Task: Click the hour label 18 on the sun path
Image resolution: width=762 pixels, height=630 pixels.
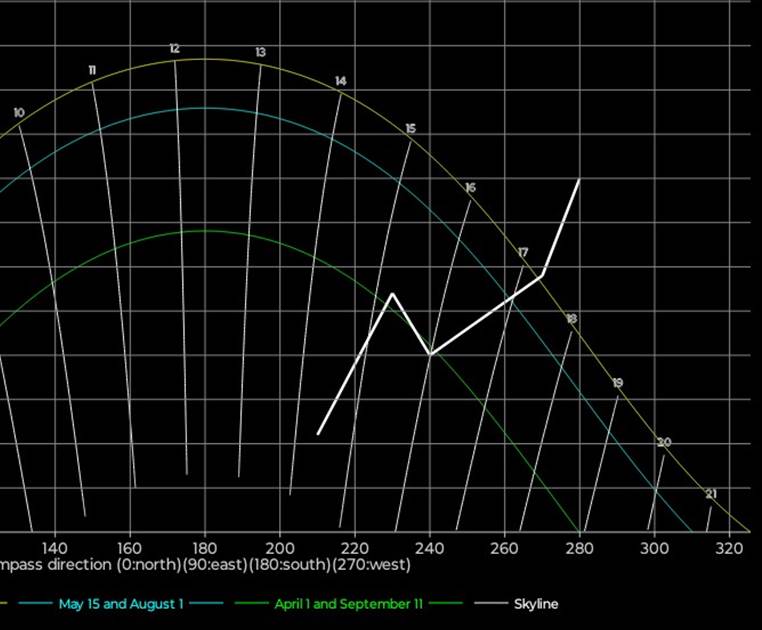Action: tap(572, 319)
